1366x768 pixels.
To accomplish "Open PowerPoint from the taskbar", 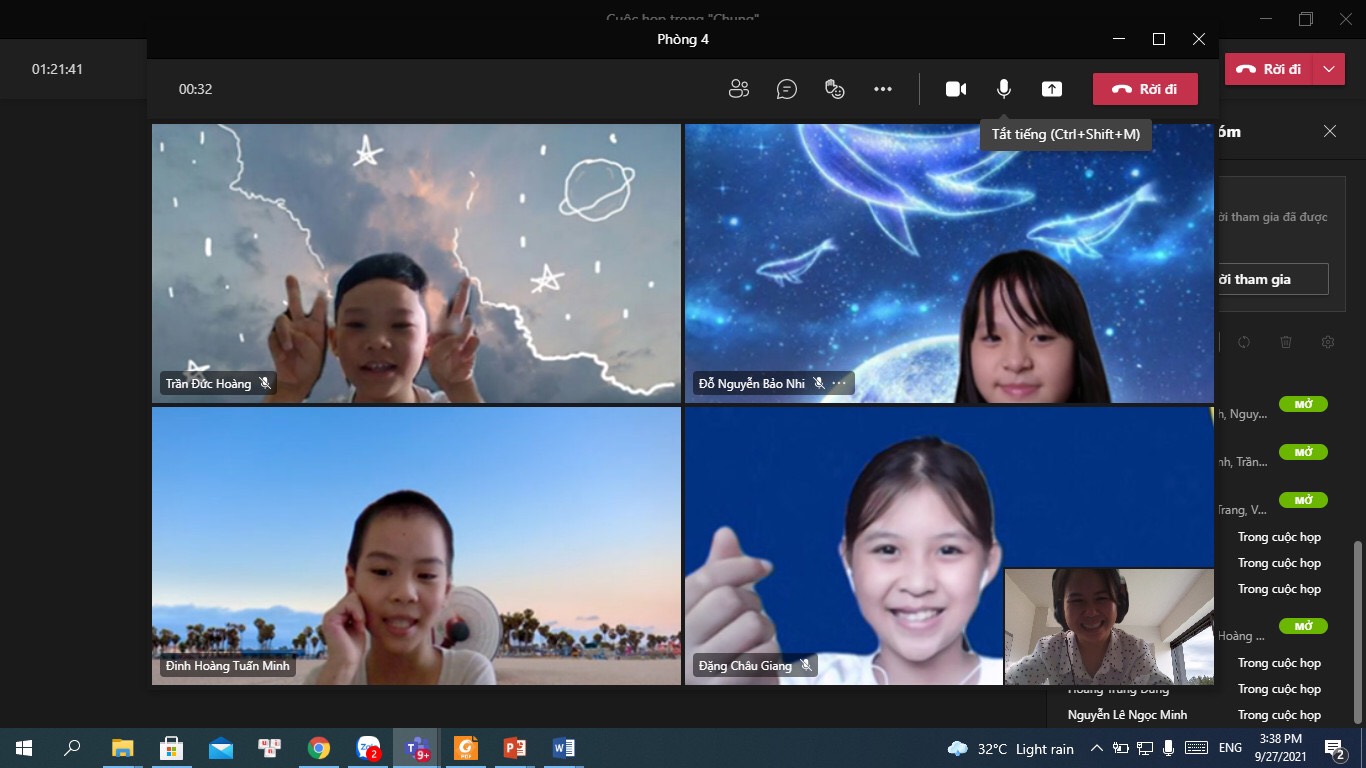I will point(514,748).
